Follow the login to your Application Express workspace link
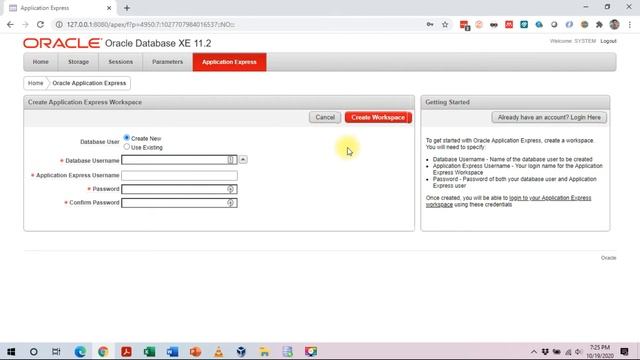This screenshot has height=360, width=640. [550, 198]
